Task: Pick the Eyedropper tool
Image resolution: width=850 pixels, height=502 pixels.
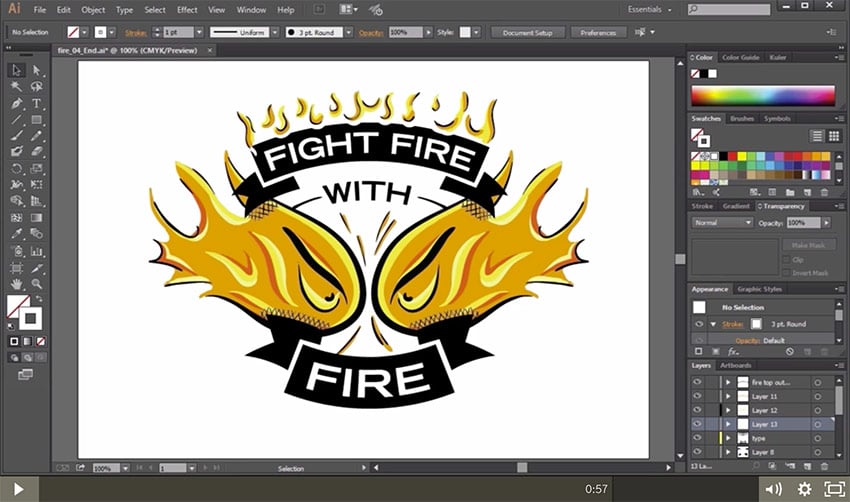Action: click(x=17, y=234)
